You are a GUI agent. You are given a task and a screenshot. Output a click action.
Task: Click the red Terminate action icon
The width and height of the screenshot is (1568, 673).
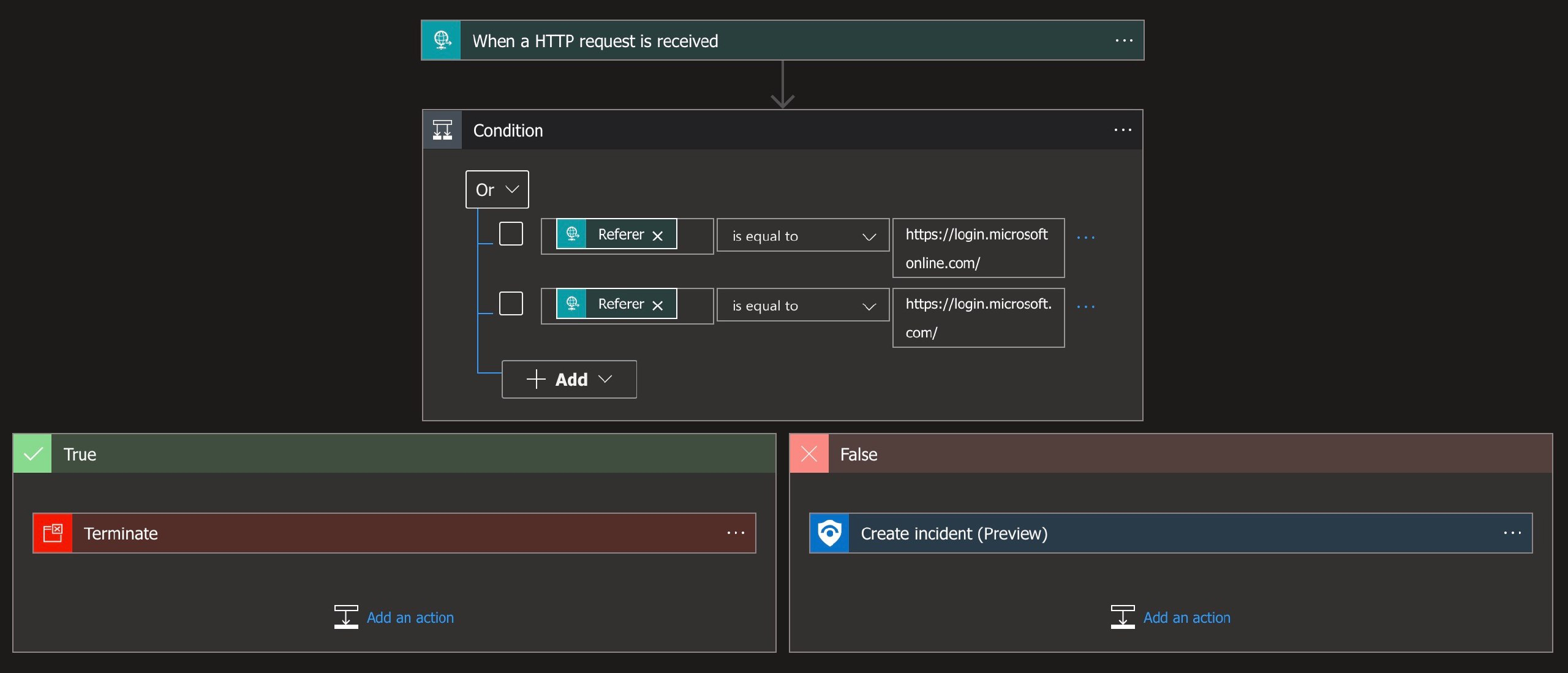point(53,533)
